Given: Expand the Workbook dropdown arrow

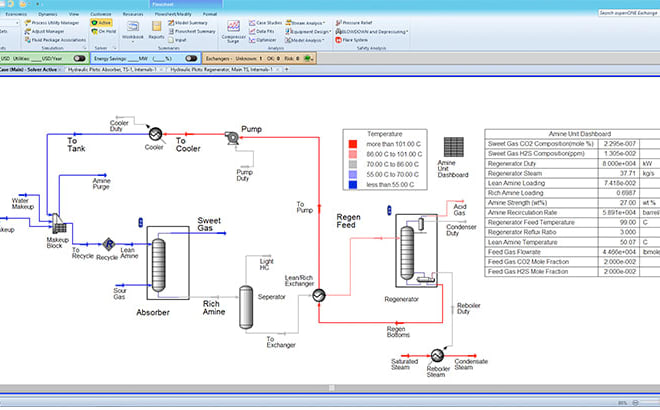Looking at the screenshot, I should (x=133, y=42).
